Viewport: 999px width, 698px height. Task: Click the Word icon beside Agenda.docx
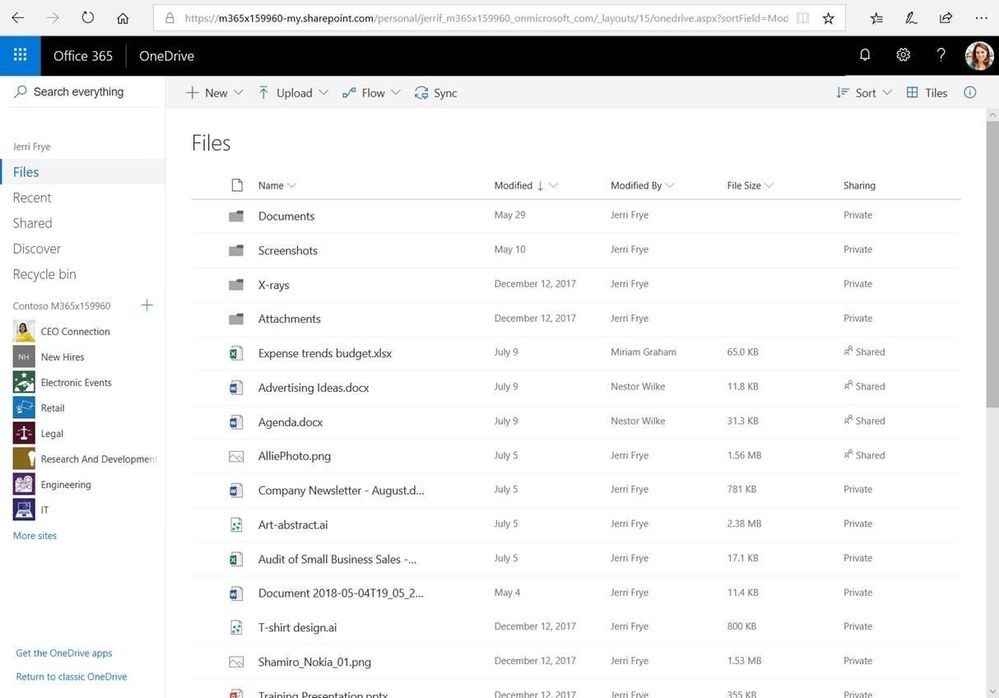[x=236, y=421]
